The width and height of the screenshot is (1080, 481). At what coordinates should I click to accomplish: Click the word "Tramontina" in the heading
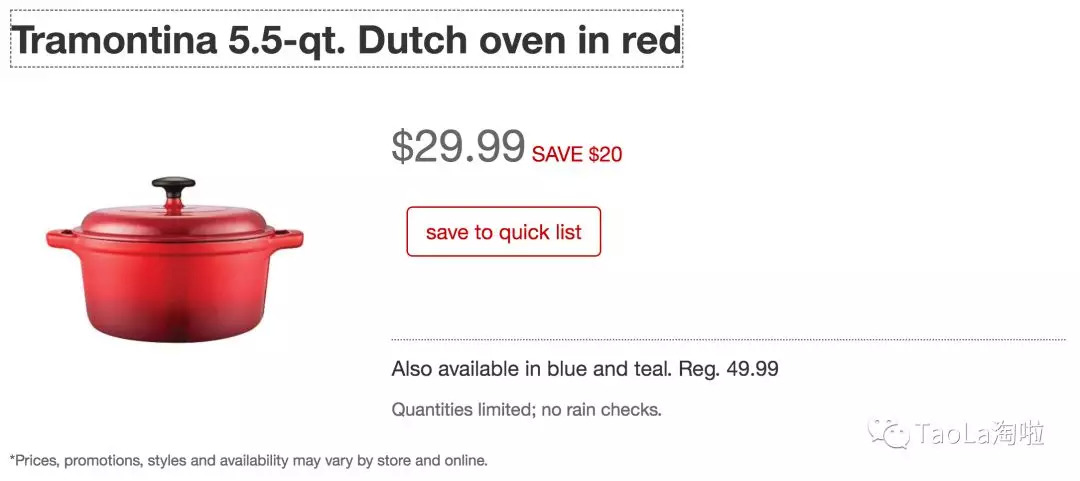click(x=114, y=41)
